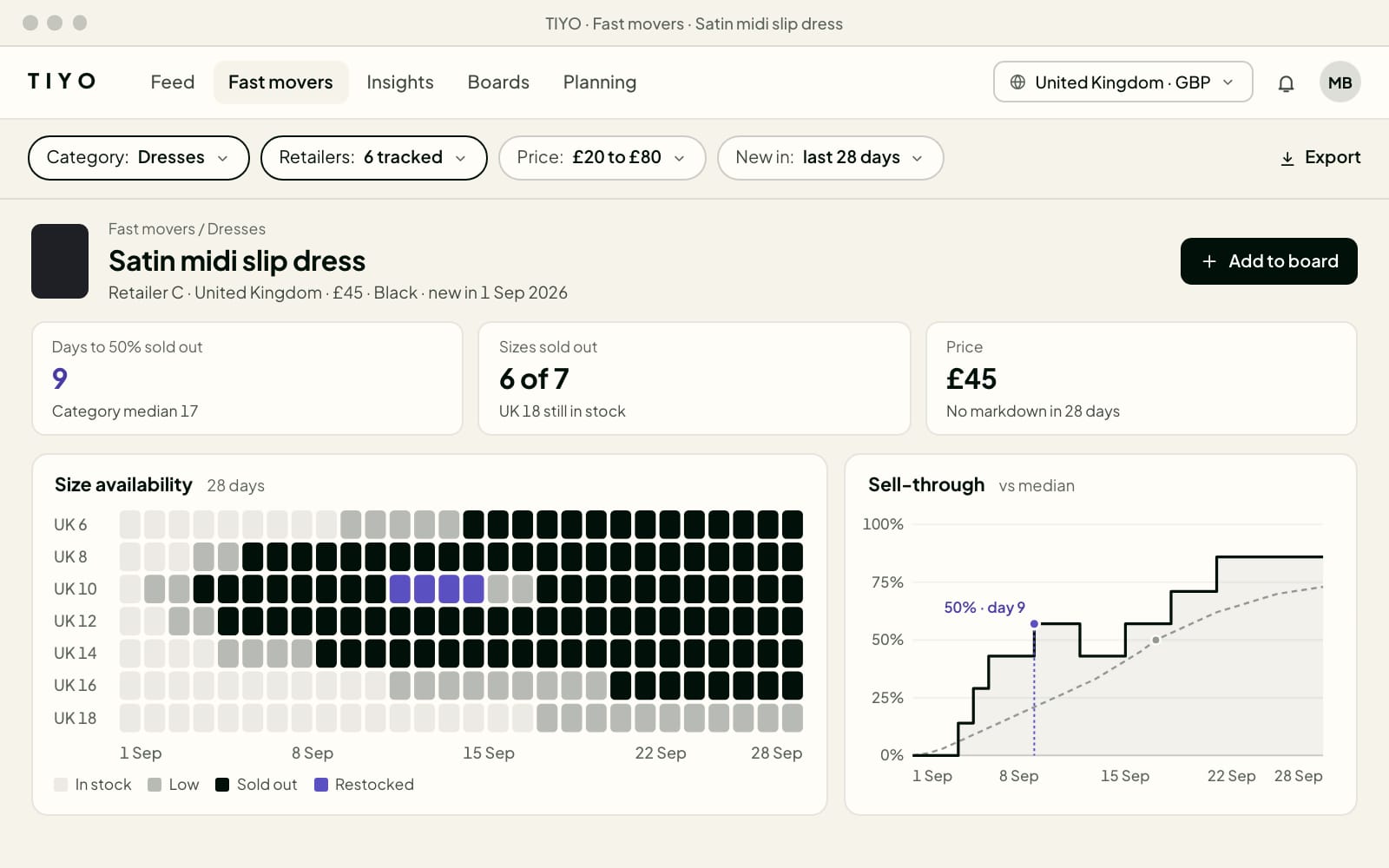
Task: Click the Add to board button
Action: point(1268,261)
